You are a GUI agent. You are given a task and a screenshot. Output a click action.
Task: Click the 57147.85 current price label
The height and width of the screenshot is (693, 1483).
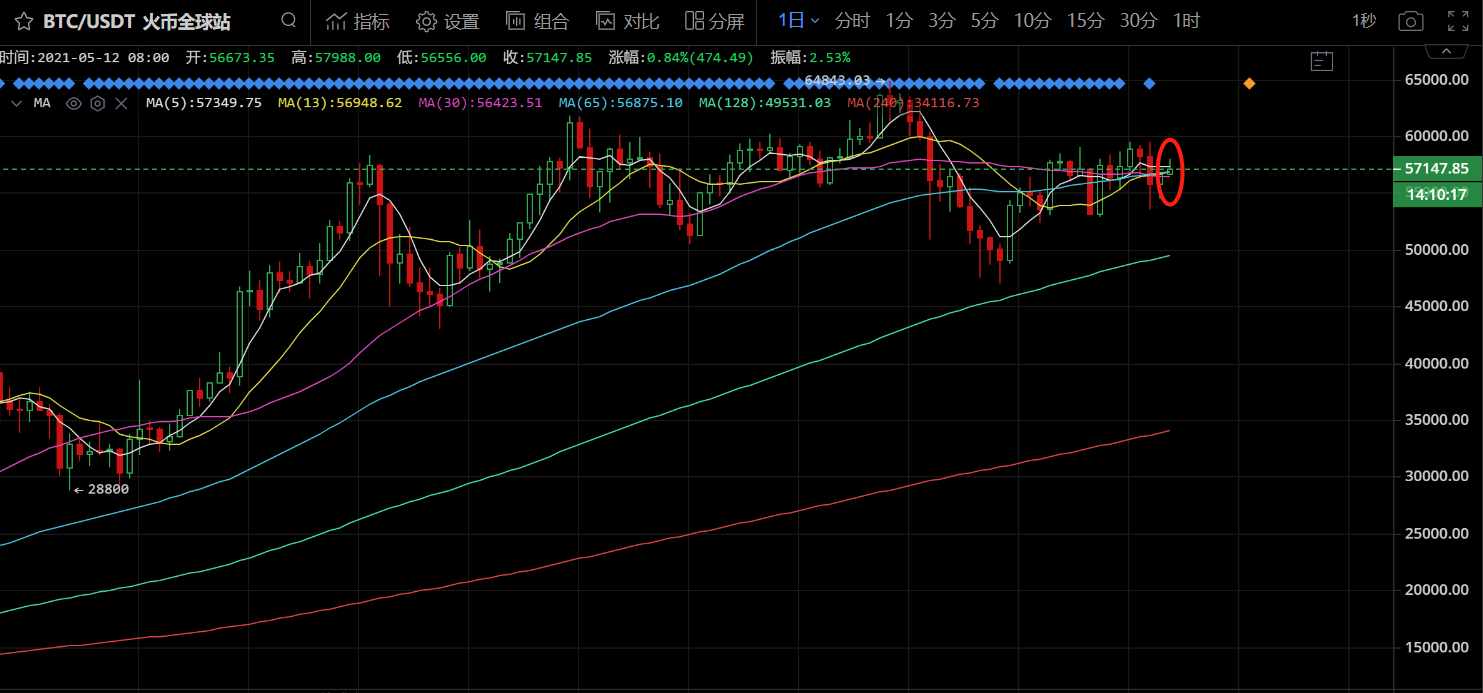(x=1436, y=169)
